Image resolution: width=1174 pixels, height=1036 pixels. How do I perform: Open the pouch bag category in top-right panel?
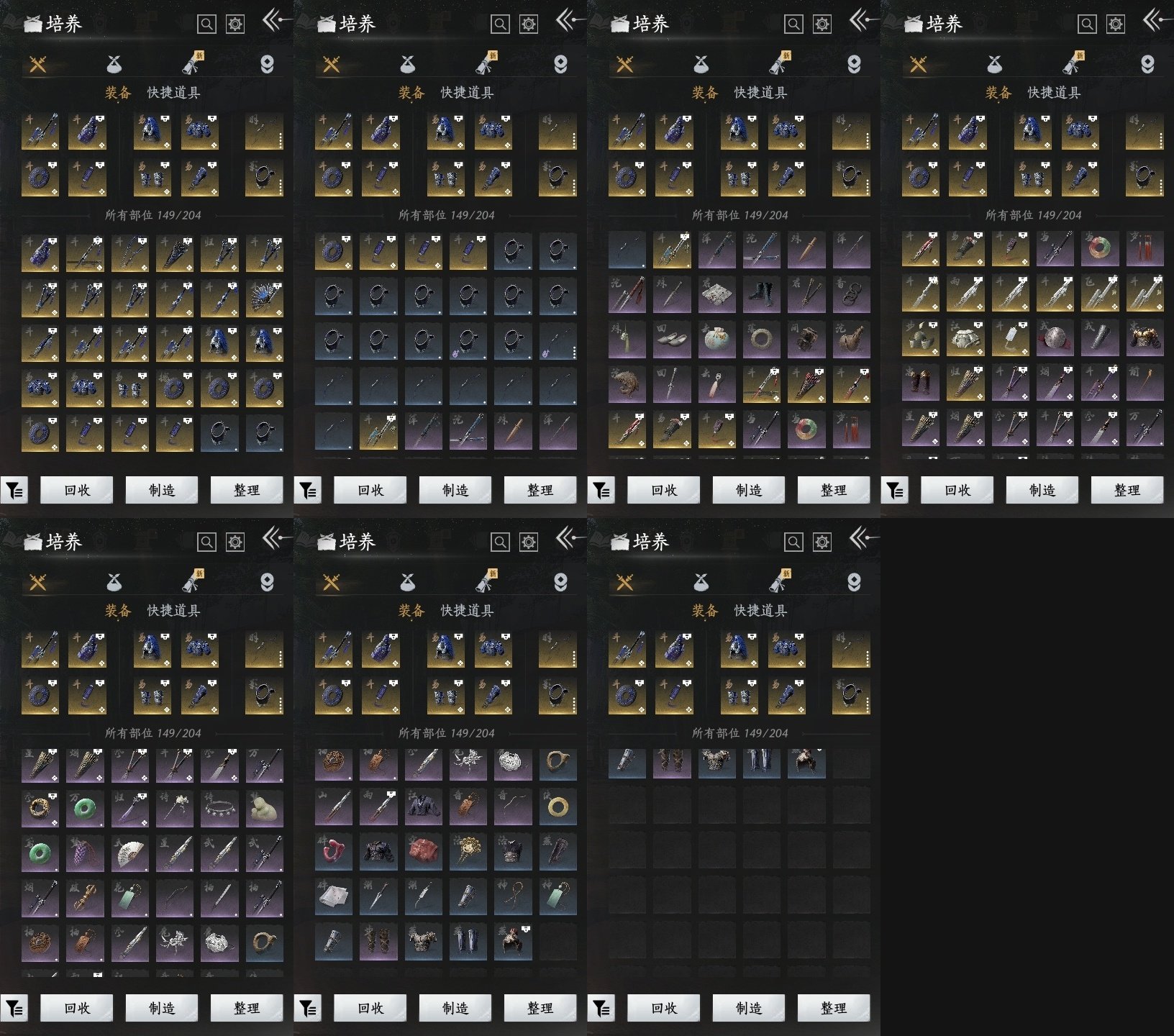click(994, 65)
